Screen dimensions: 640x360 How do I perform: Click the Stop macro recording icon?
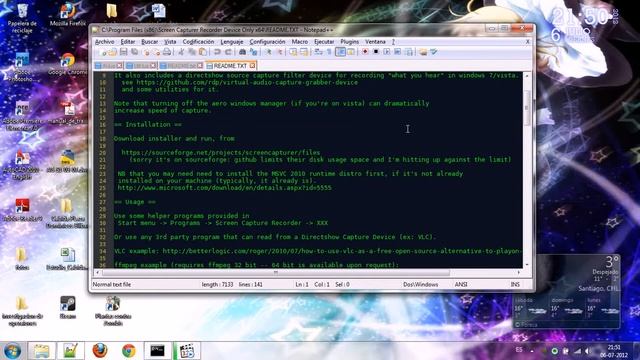pos(376,52)
